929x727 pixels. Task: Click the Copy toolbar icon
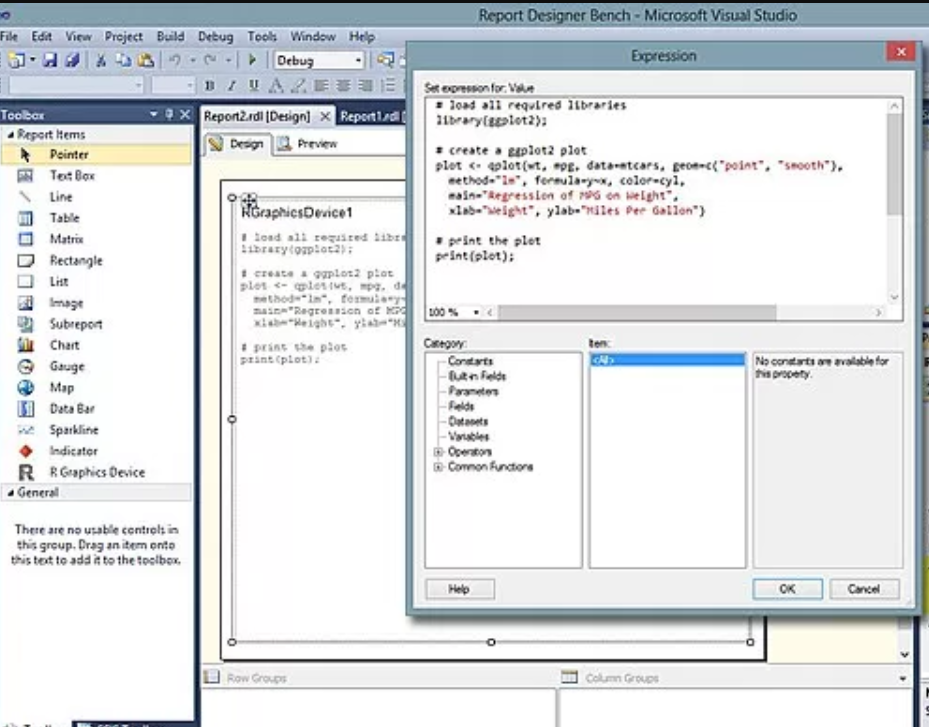click(123, 60)
